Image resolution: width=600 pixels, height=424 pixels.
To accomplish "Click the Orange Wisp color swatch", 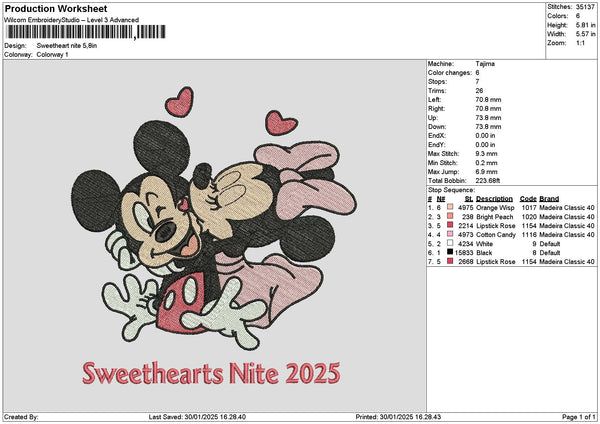I will (x=451, y=207).
